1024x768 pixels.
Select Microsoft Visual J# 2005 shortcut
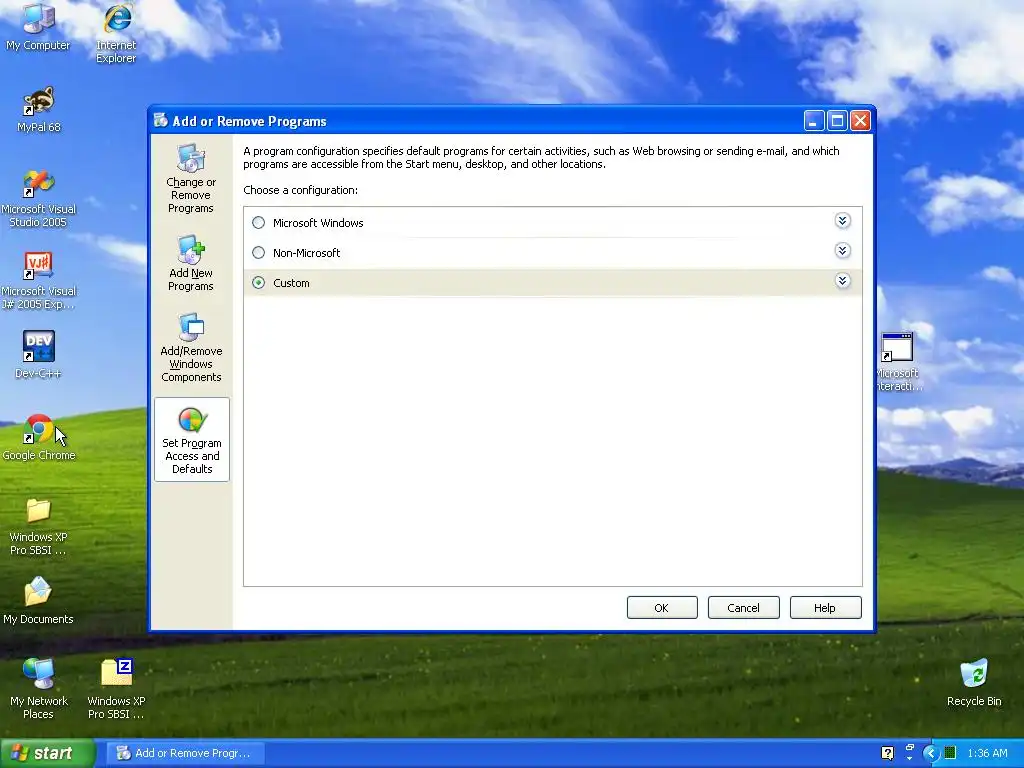(39, 281)
